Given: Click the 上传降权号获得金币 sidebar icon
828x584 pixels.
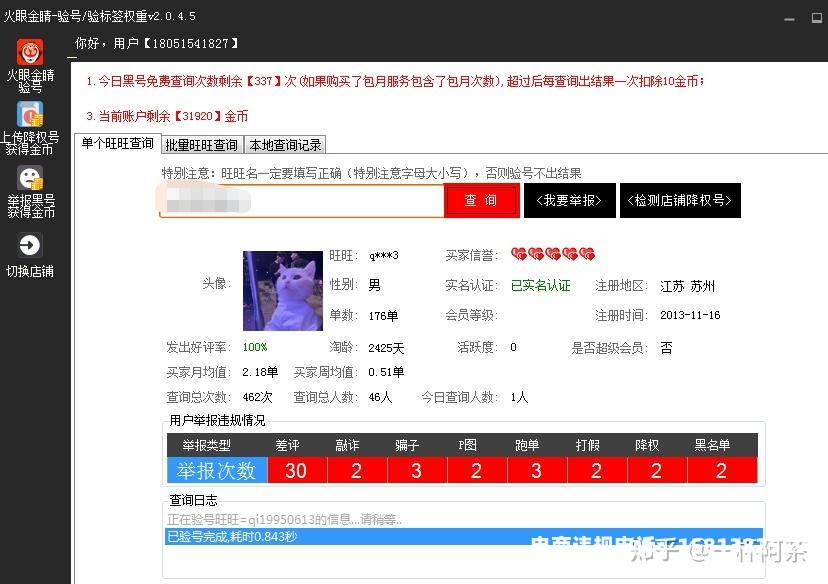Looking at the screenshot, I should [x=30, y=114].
